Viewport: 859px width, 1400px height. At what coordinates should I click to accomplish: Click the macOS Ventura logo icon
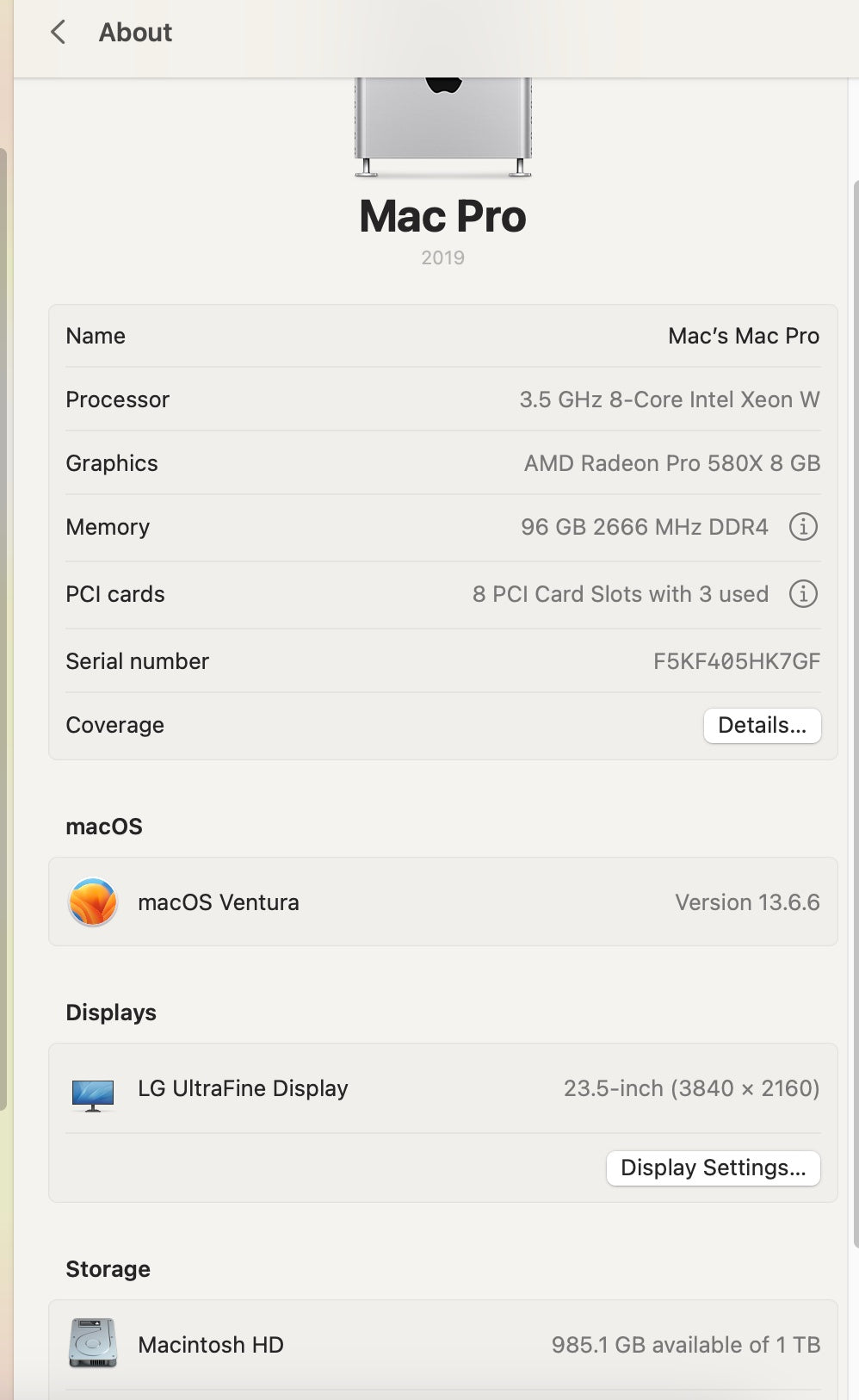pyautogui.click(x=93, y=902)
